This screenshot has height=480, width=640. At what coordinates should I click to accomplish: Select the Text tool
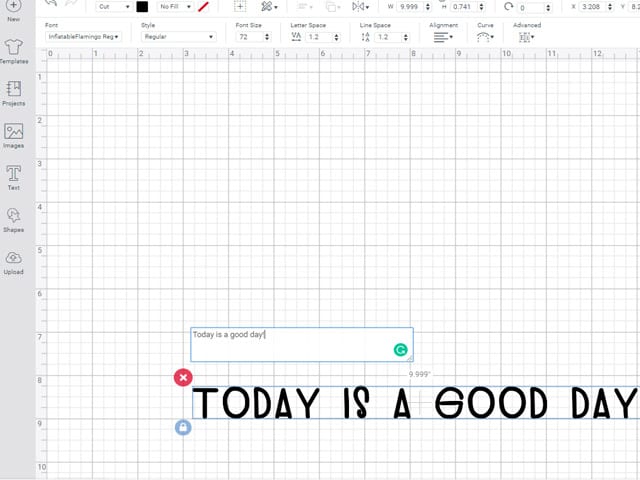pos(13,178)
